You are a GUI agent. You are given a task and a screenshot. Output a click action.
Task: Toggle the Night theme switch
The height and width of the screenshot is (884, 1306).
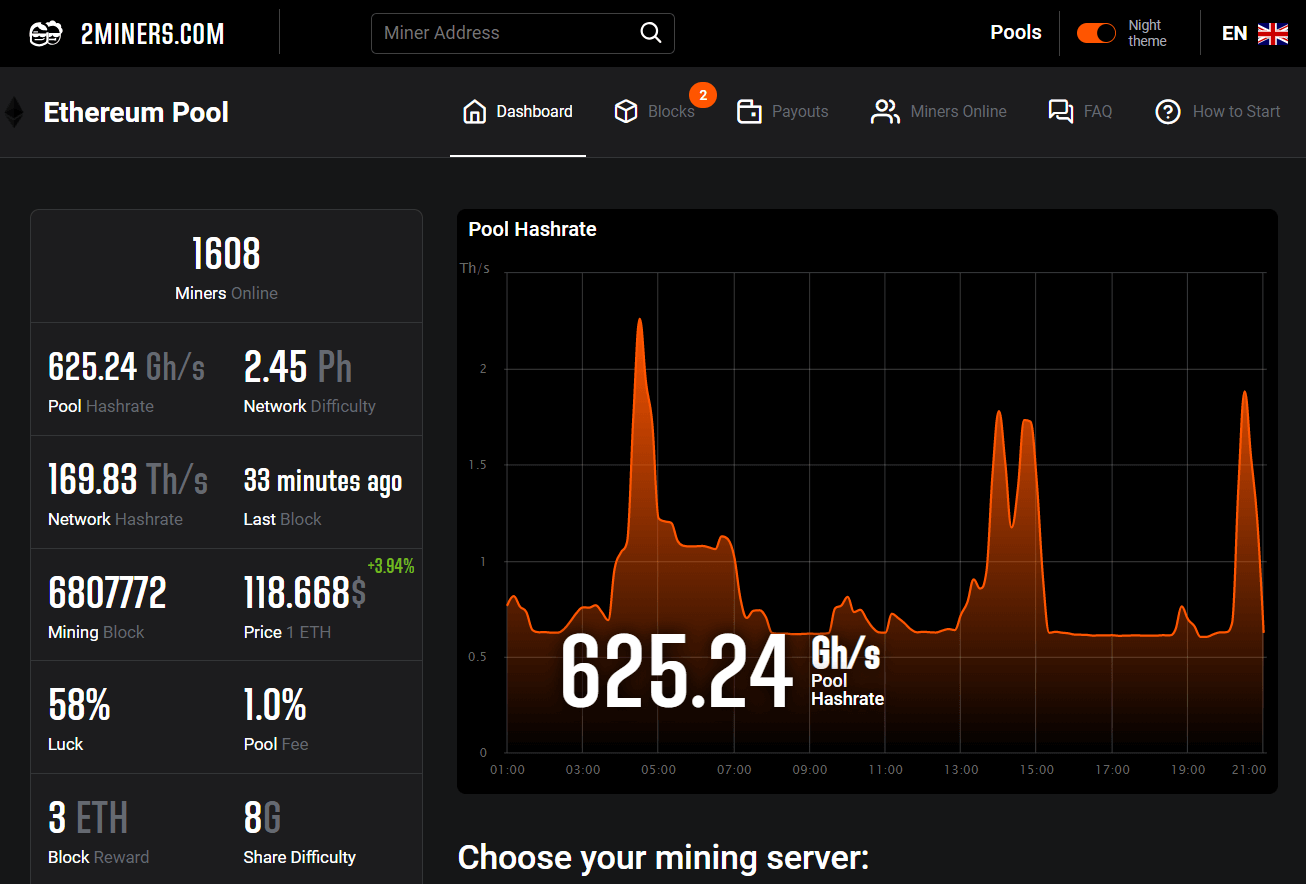(1096, 33)
